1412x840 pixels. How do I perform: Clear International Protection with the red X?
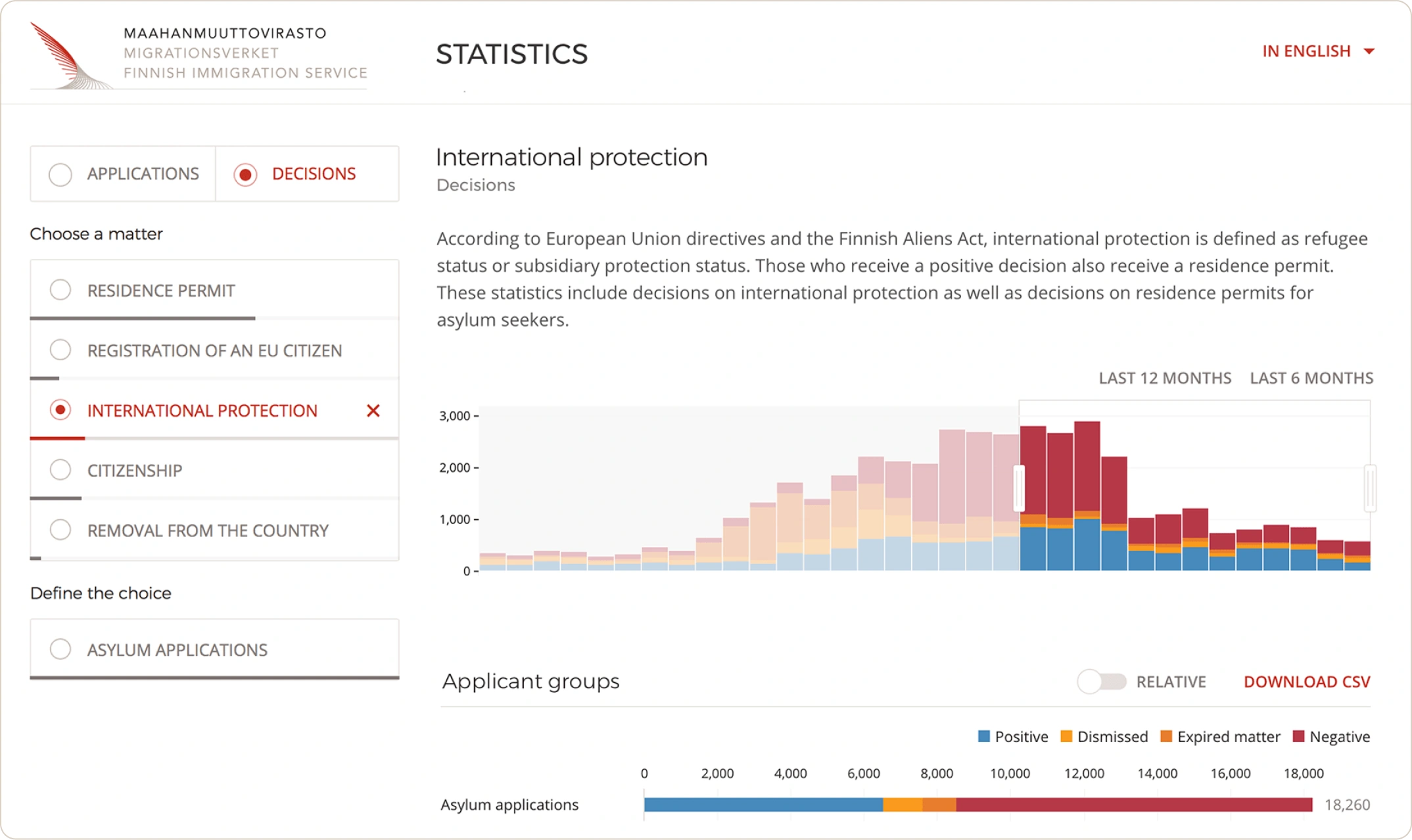coord(373,411)
